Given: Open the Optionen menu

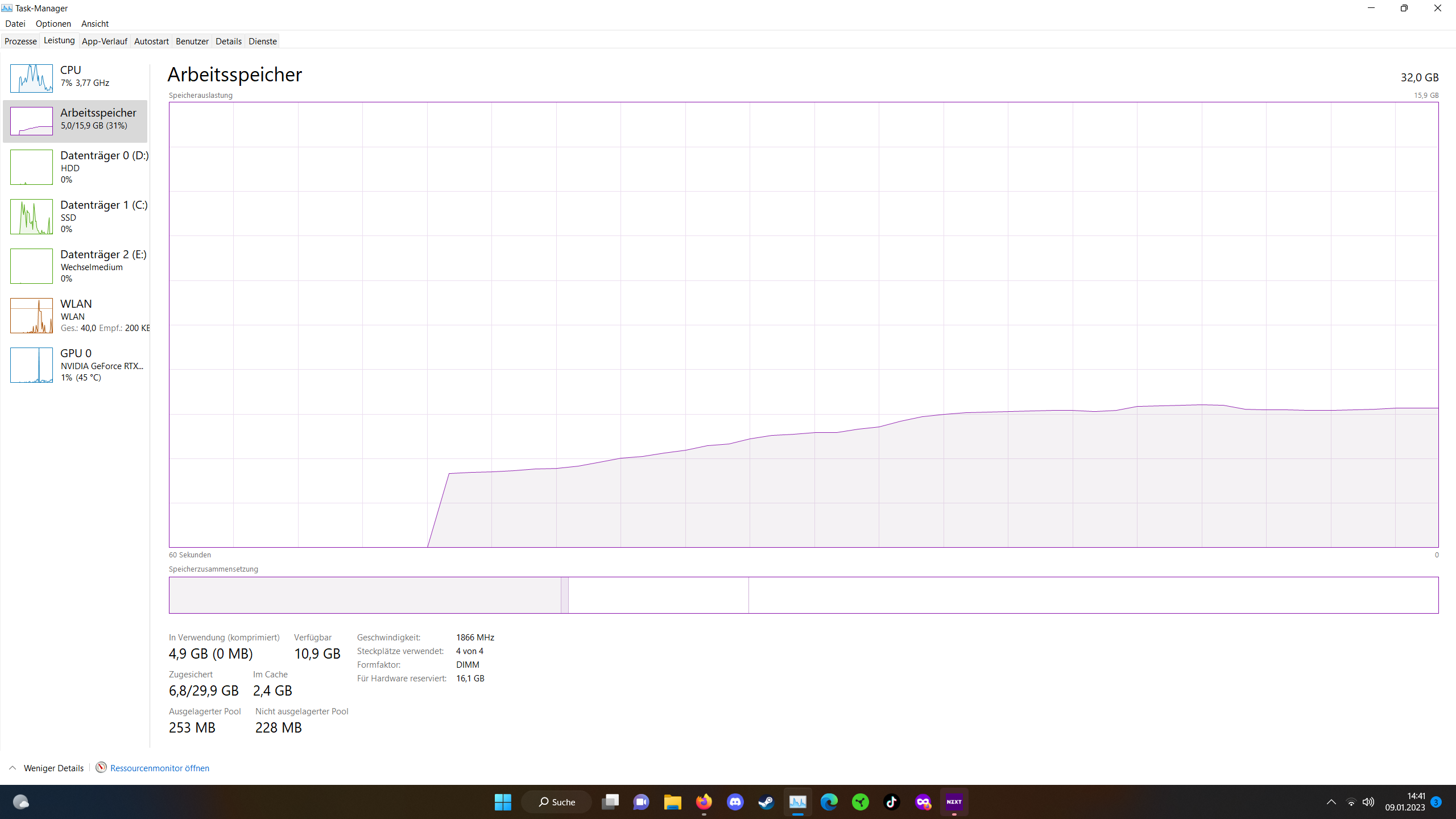Looking at the screenshot, I should (53, 23).
